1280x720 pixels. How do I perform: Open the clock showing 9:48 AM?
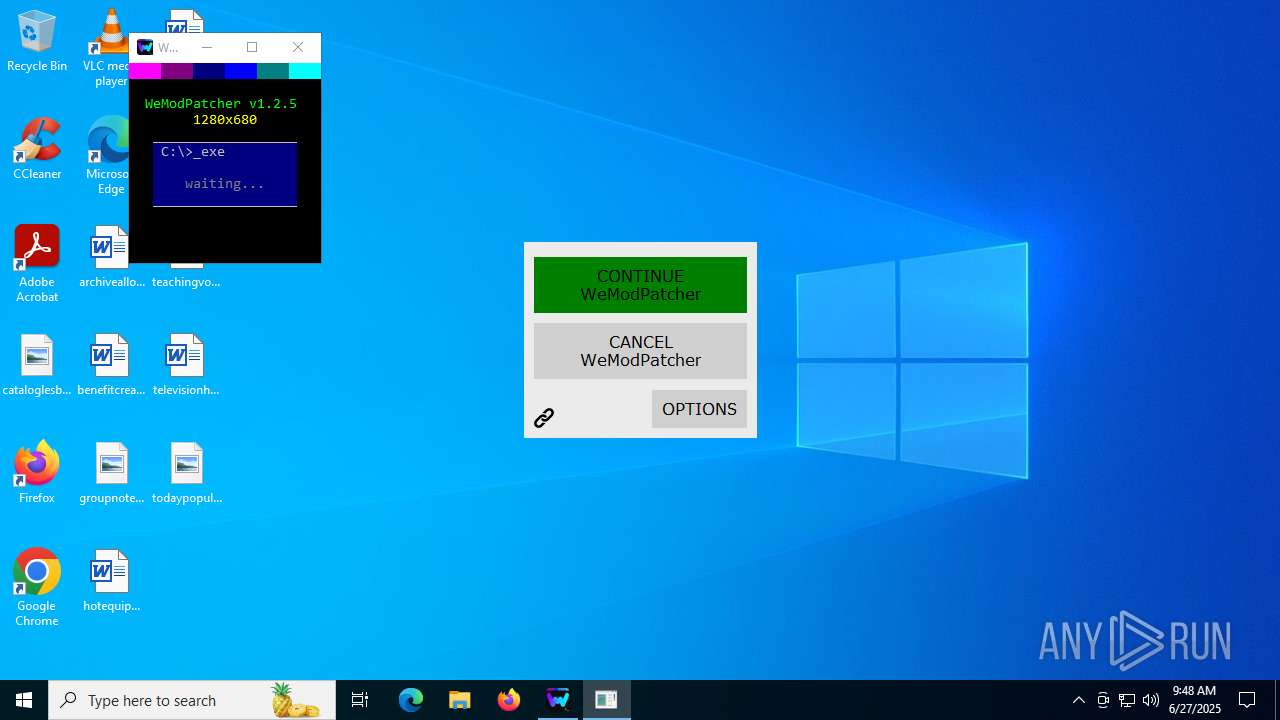point(1195,700)
